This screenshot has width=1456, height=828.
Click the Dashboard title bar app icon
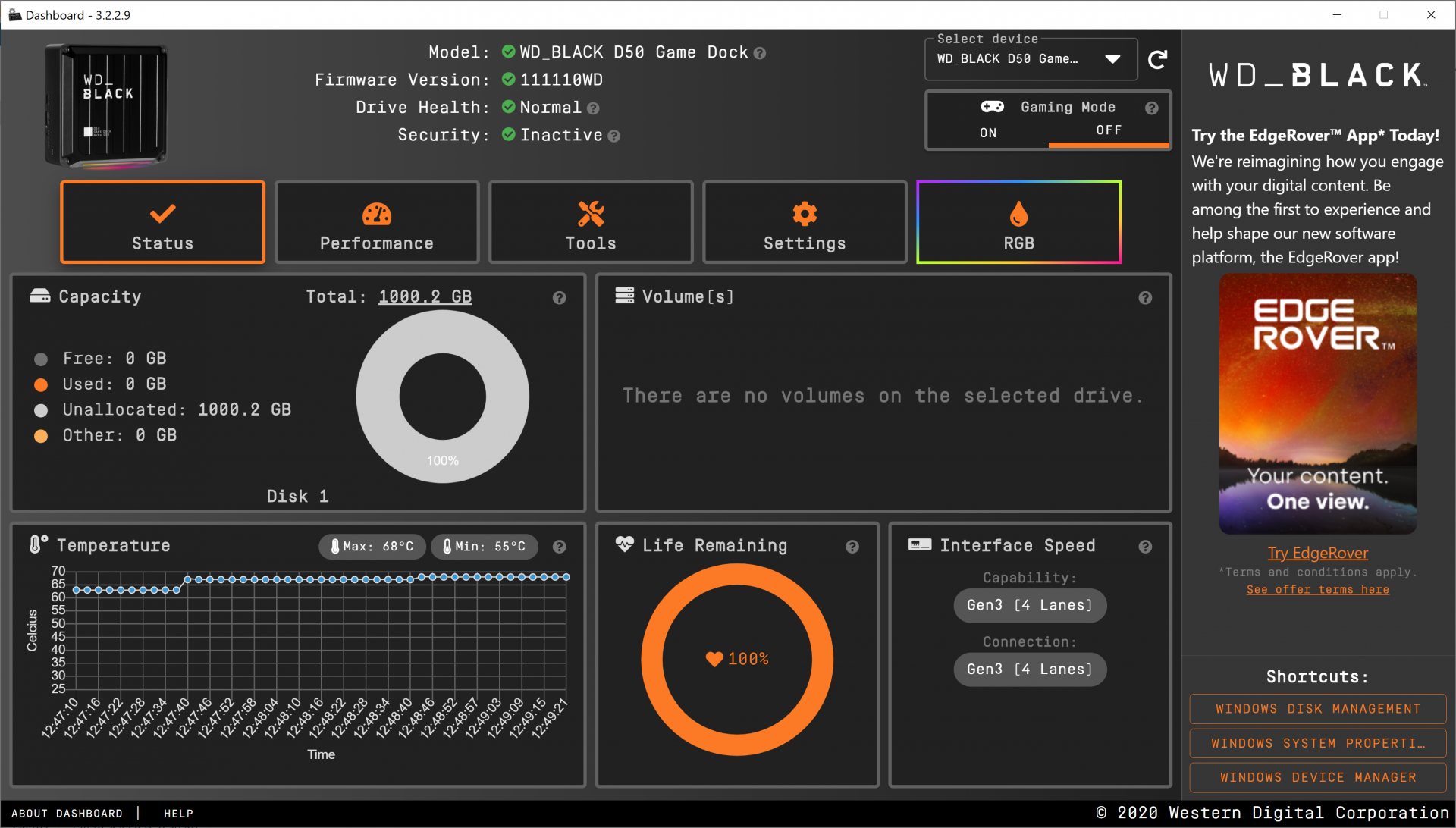click(14, 15)
